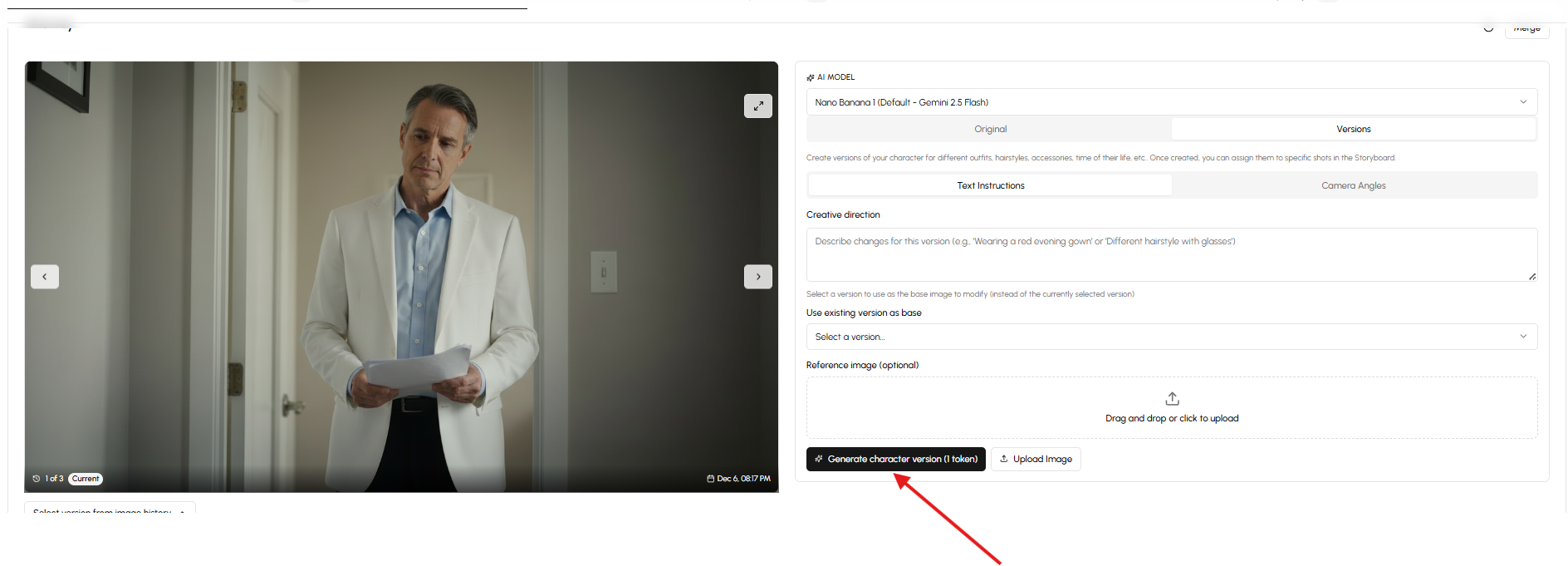This screenshot has width=1568, height=566.
Task: Generate character version for 1 token
Action: 895,459
